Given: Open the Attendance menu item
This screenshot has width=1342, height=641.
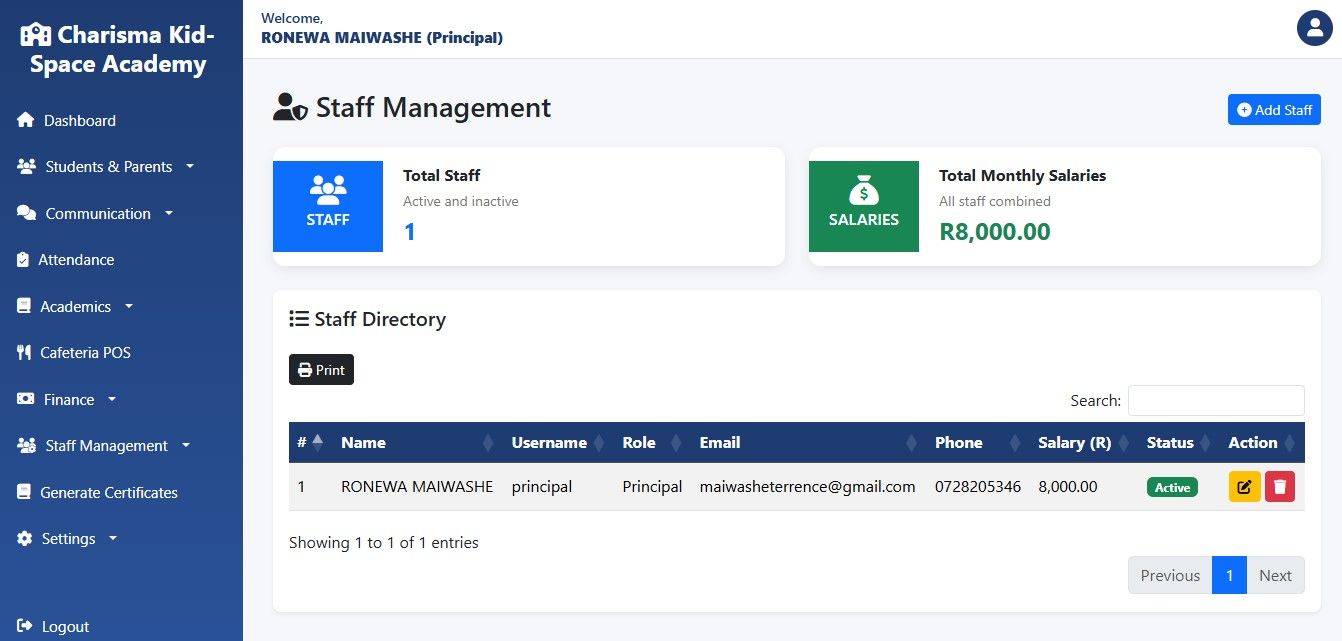Looking at the screenshot, I should tap(76, 260).
